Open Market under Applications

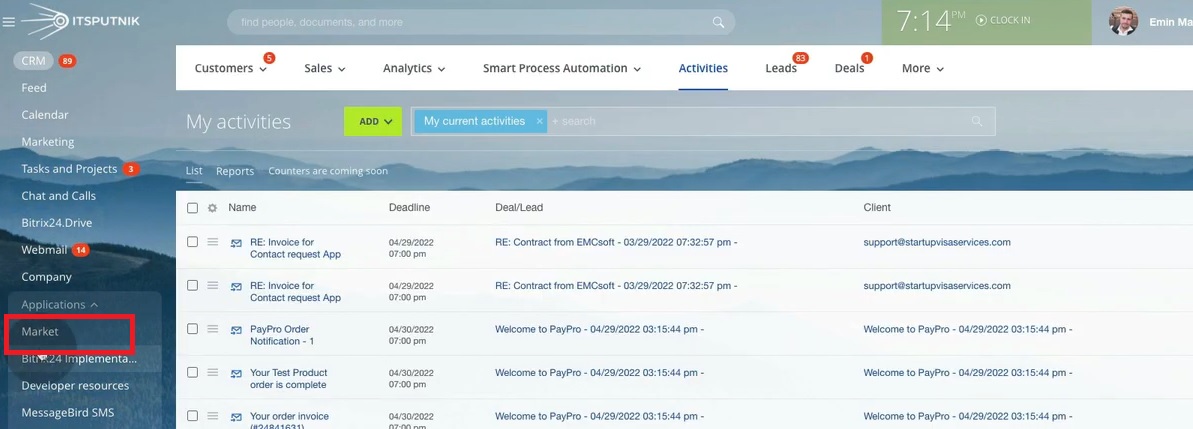[40, 332]
